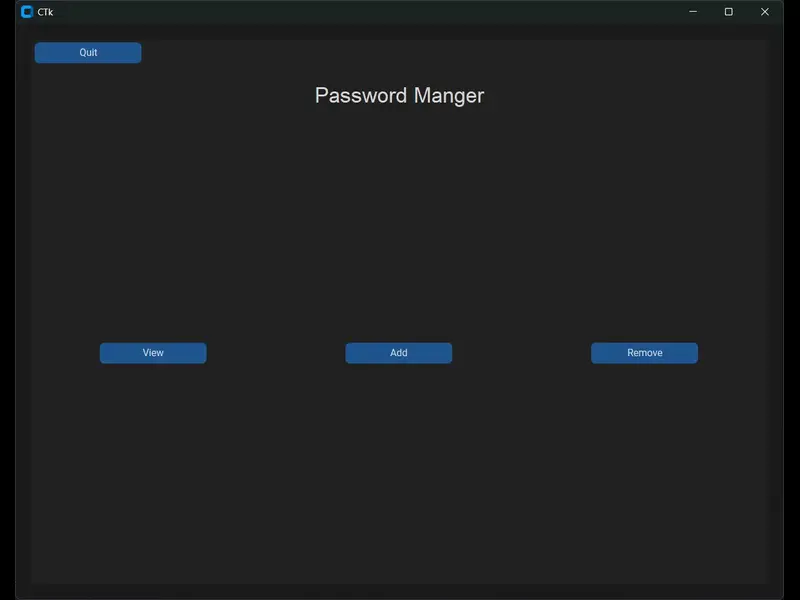This screenshot has width=800, height=600.
Task: Close the Password Manager application window
Action: [x=765, y=11]
